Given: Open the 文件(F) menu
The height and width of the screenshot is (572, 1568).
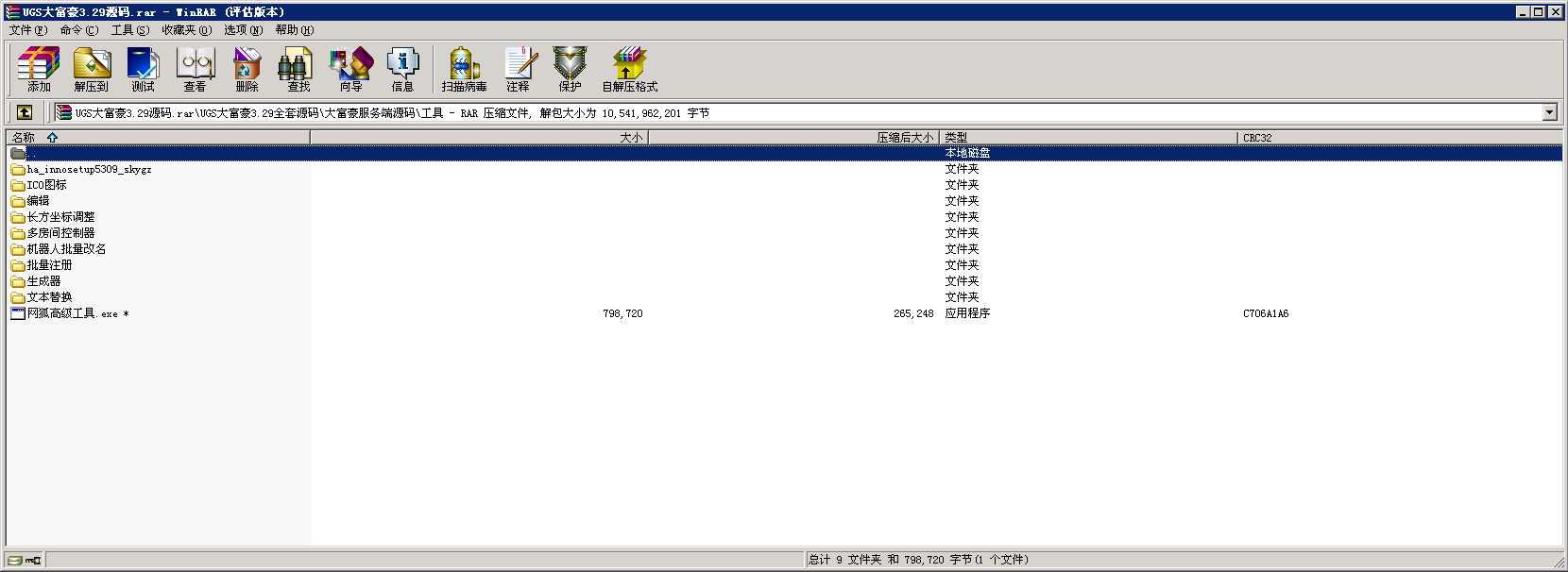Looking at the screenshot, I should (28, 30).
